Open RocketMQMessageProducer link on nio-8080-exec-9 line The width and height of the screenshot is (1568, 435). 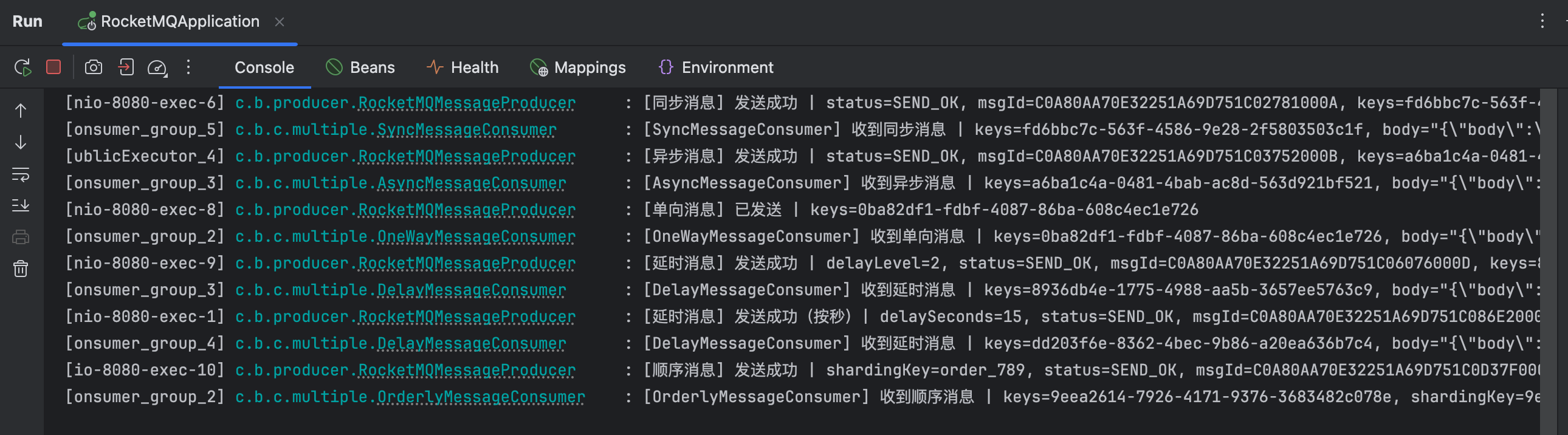tap(466, 264)
